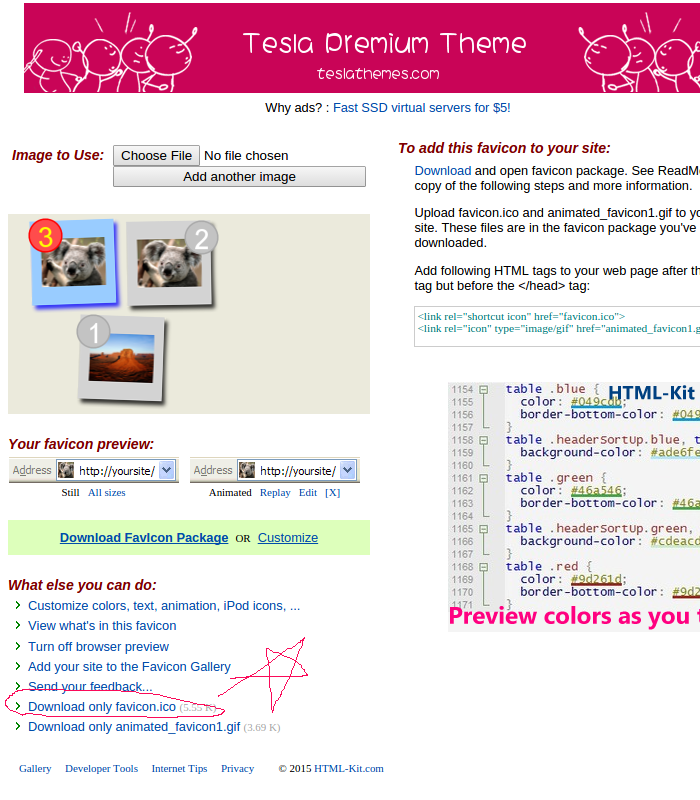The height and width of the screenshot is (800, 700).
Task: Open the Animated preview address dropdown
Action: pyautogui.click(x=348, y=470)
